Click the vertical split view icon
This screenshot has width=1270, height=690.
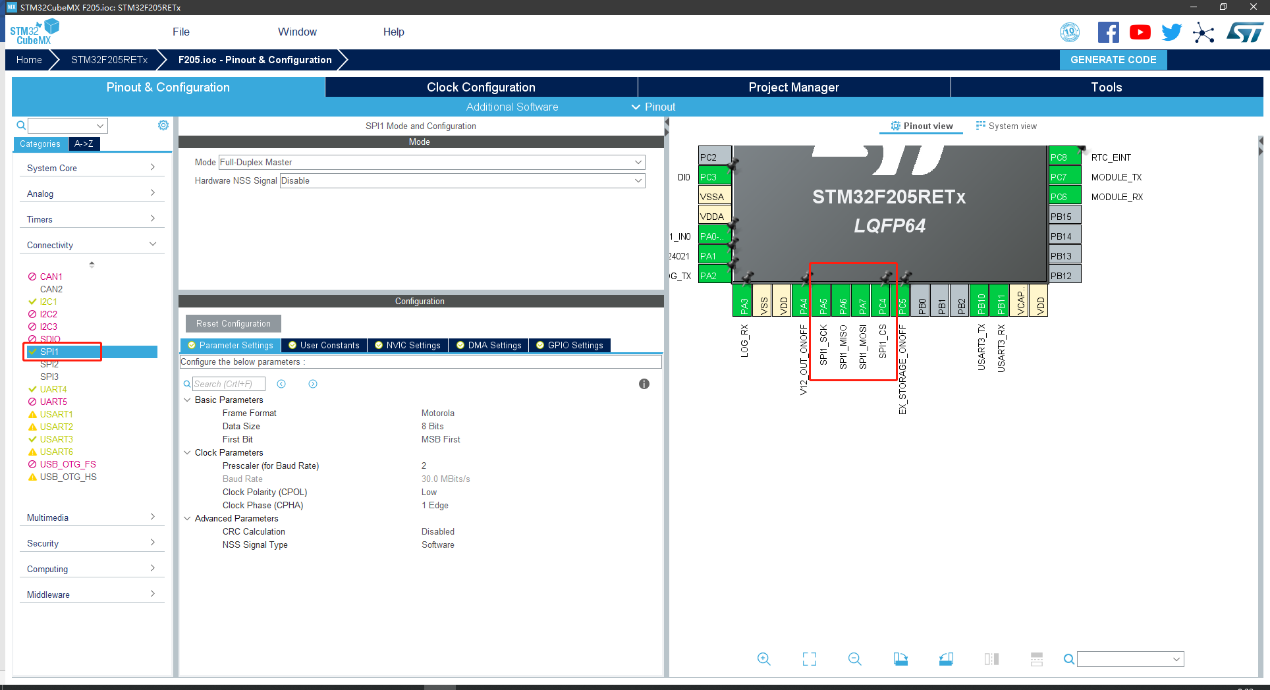991,659
